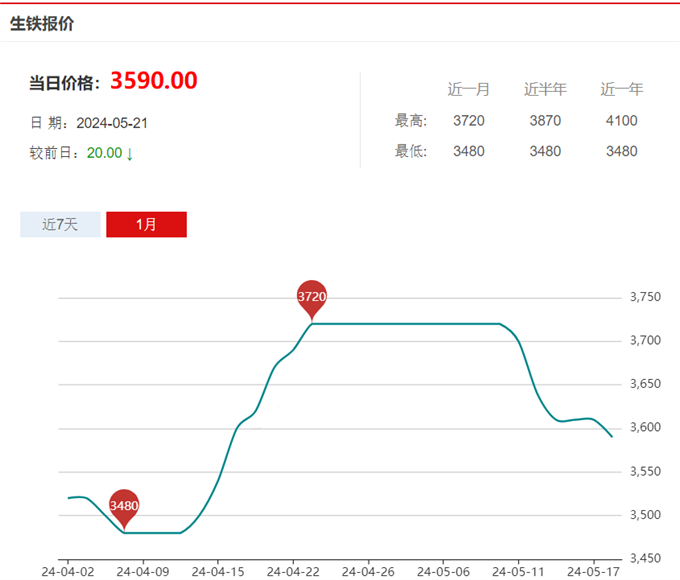
Task: Switch to the 近7天 tab
Action: click(60, 224)
